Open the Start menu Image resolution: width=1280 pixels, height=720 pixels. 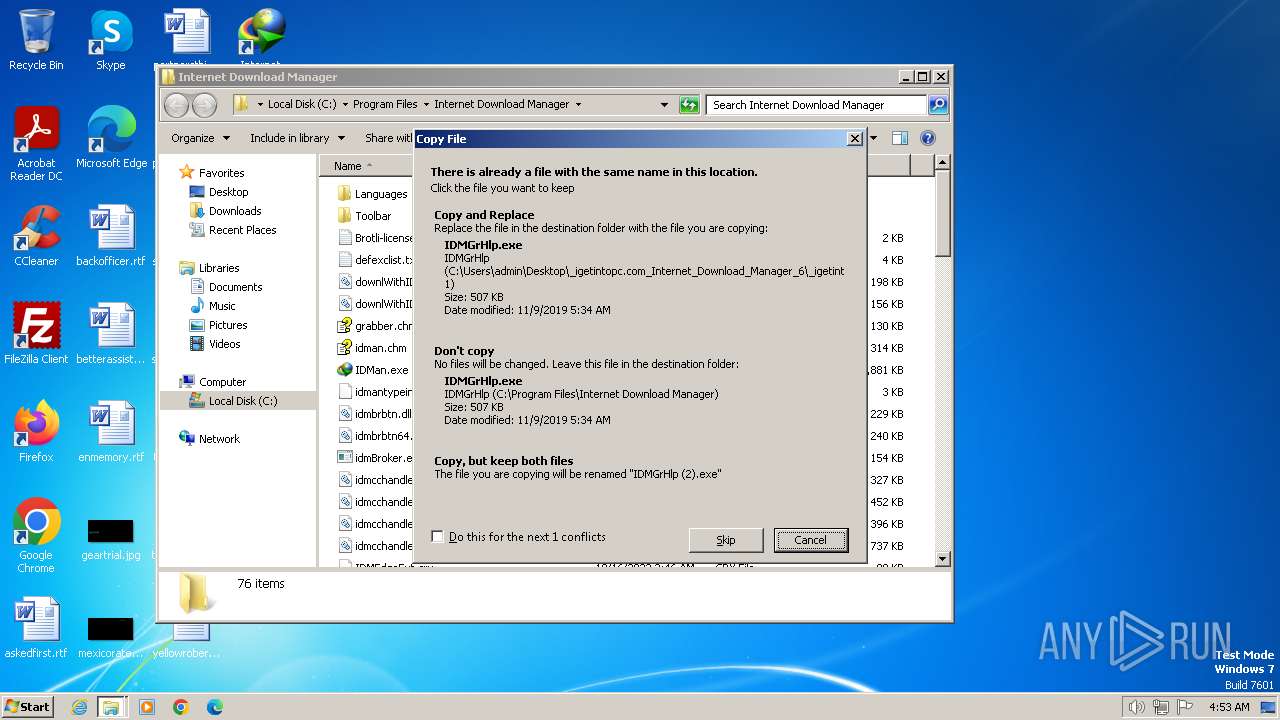click(x=27, y=707)
